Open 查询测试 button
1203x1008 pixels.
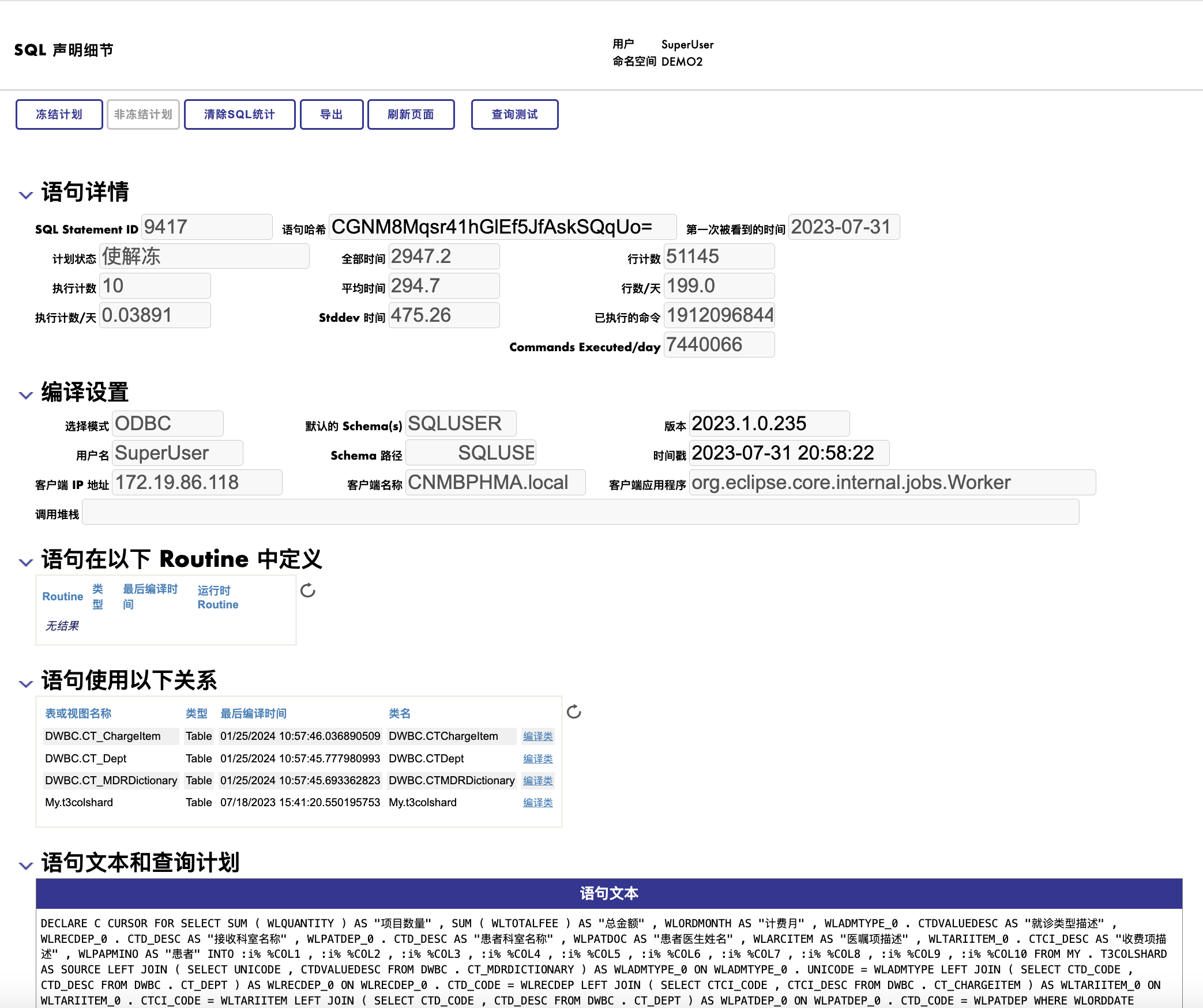514,114
